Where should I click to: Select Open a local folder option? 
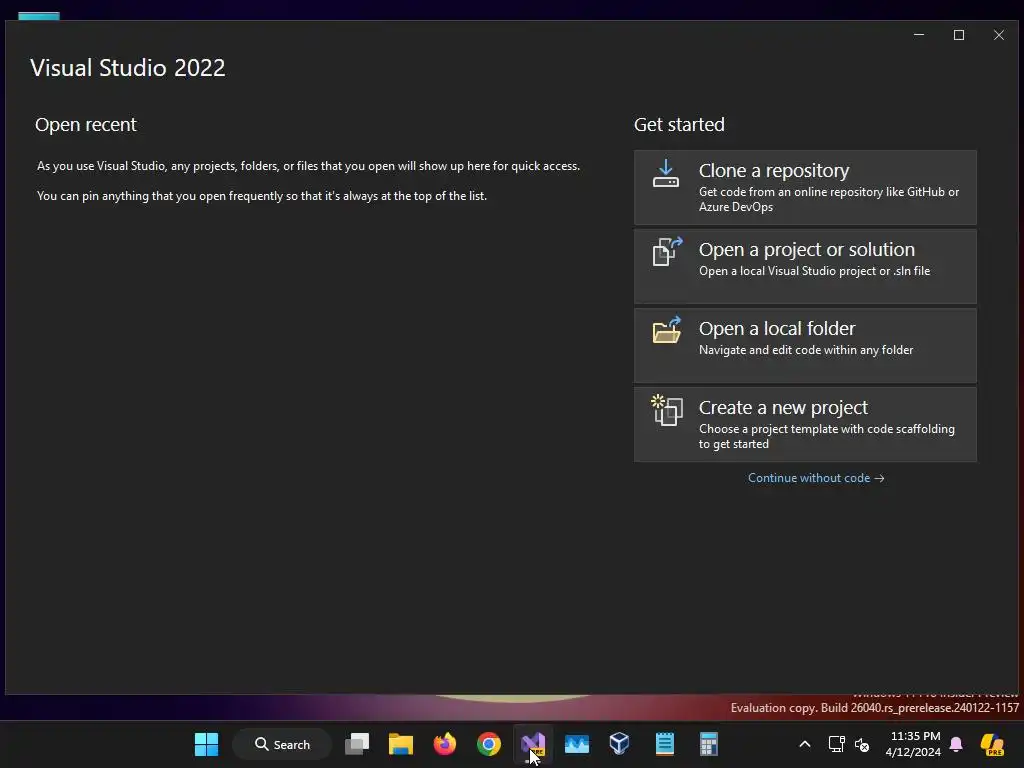coord(805,345)
